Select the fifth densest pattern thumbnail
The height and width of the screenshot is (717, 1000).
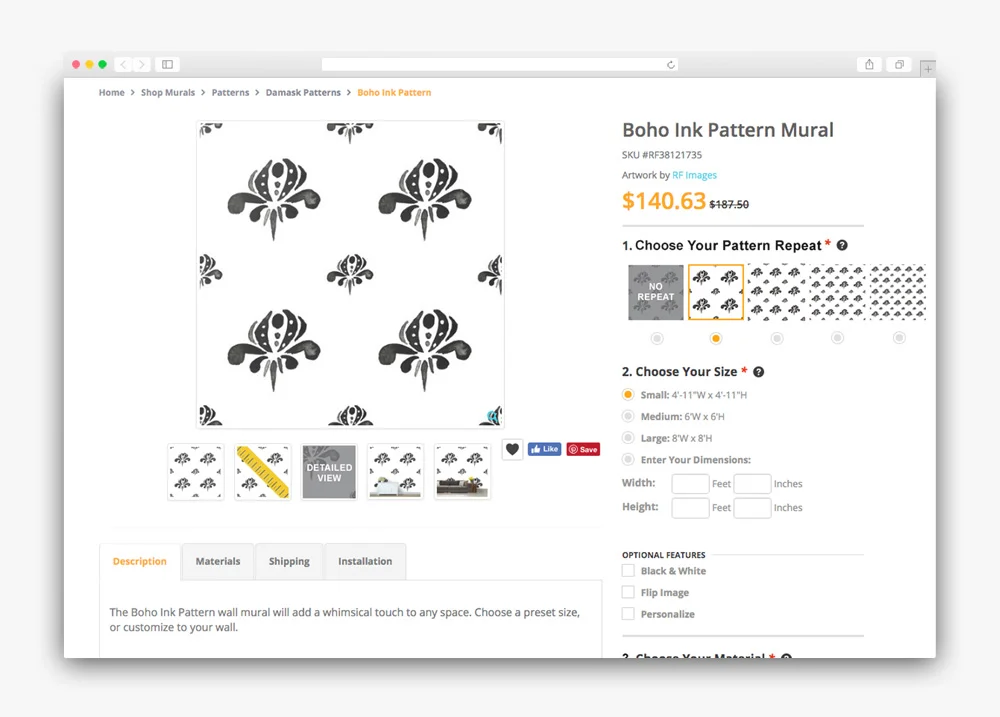click(x=898, y=292)
